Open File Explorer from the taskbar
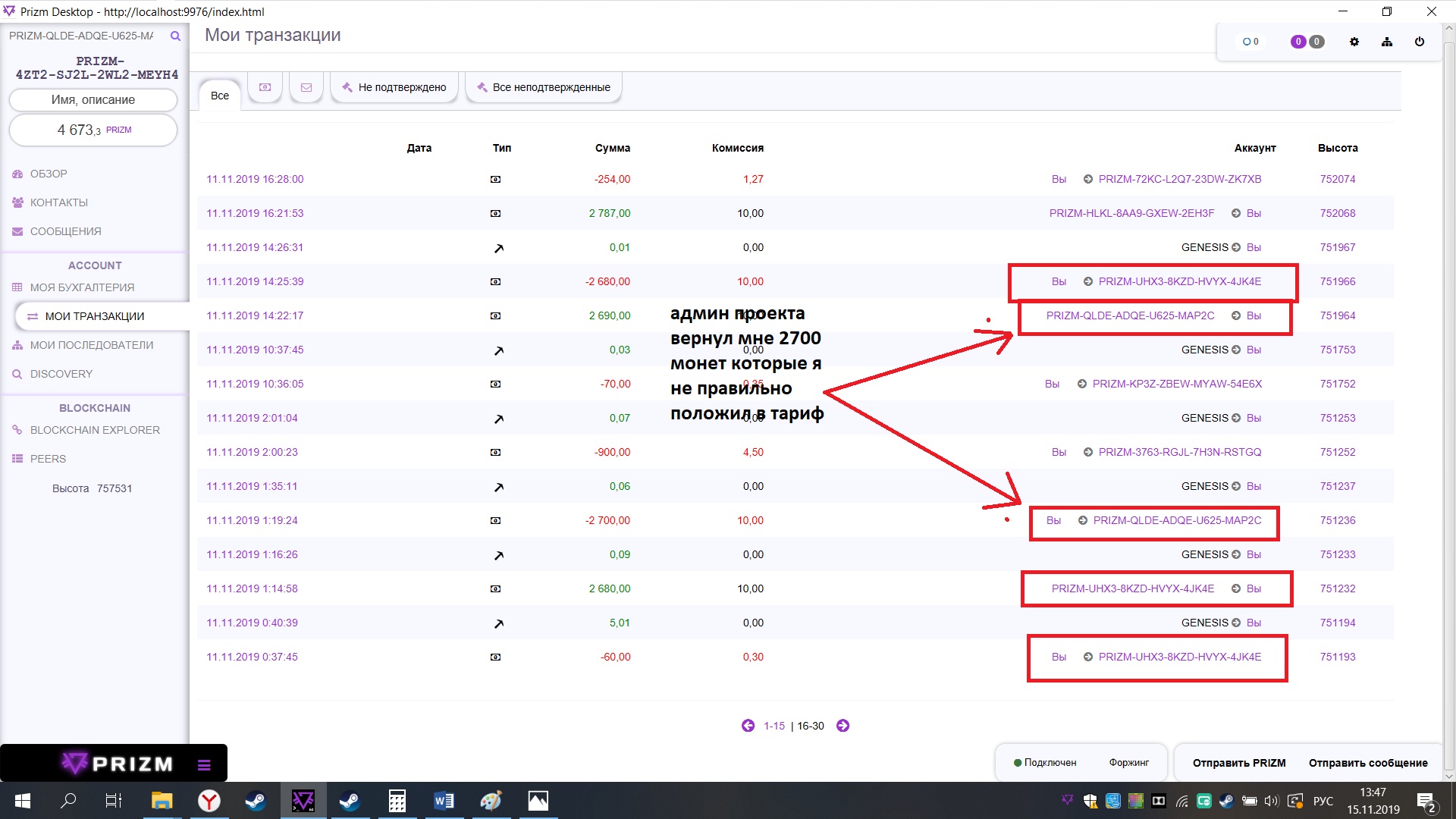Viewport: 1456px width, 819px height. point(162,801)
